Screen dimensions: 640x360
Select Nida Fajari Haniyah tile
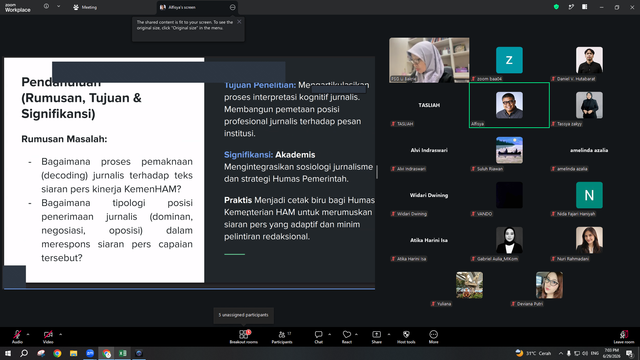(589, 195)
